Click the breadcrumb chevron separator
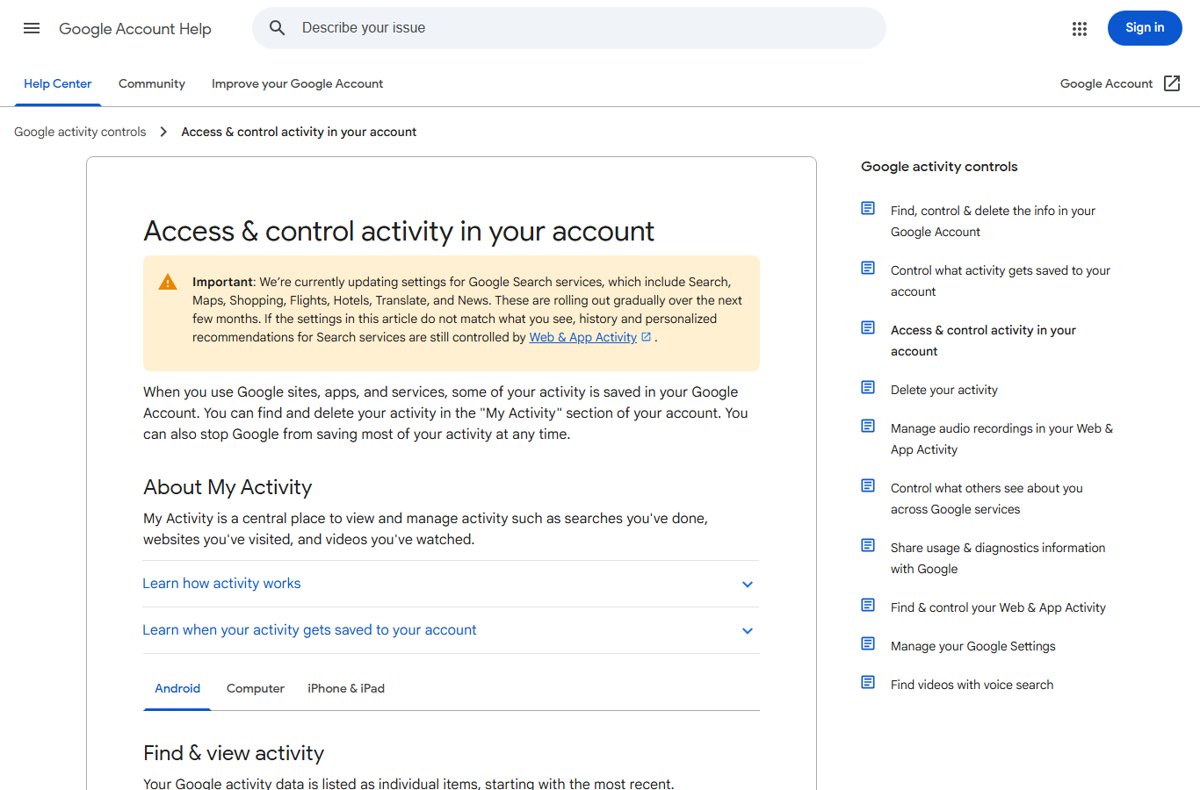1200x790 pixels. 164,132
